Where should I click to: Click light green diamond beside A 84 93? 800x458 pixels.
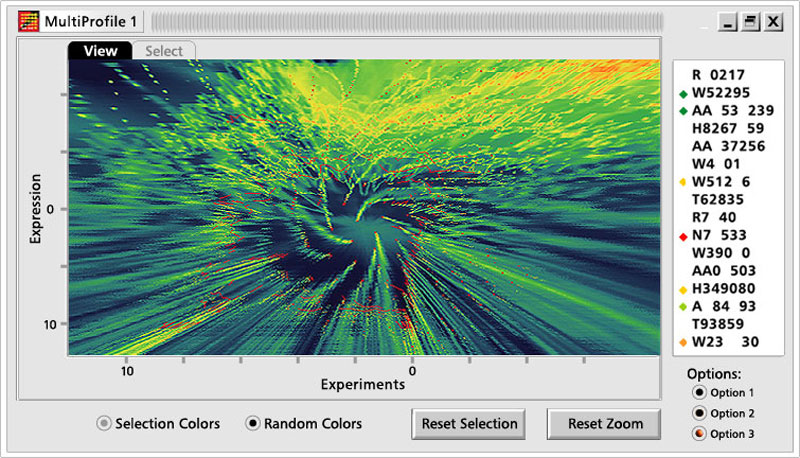pos(683,307)
